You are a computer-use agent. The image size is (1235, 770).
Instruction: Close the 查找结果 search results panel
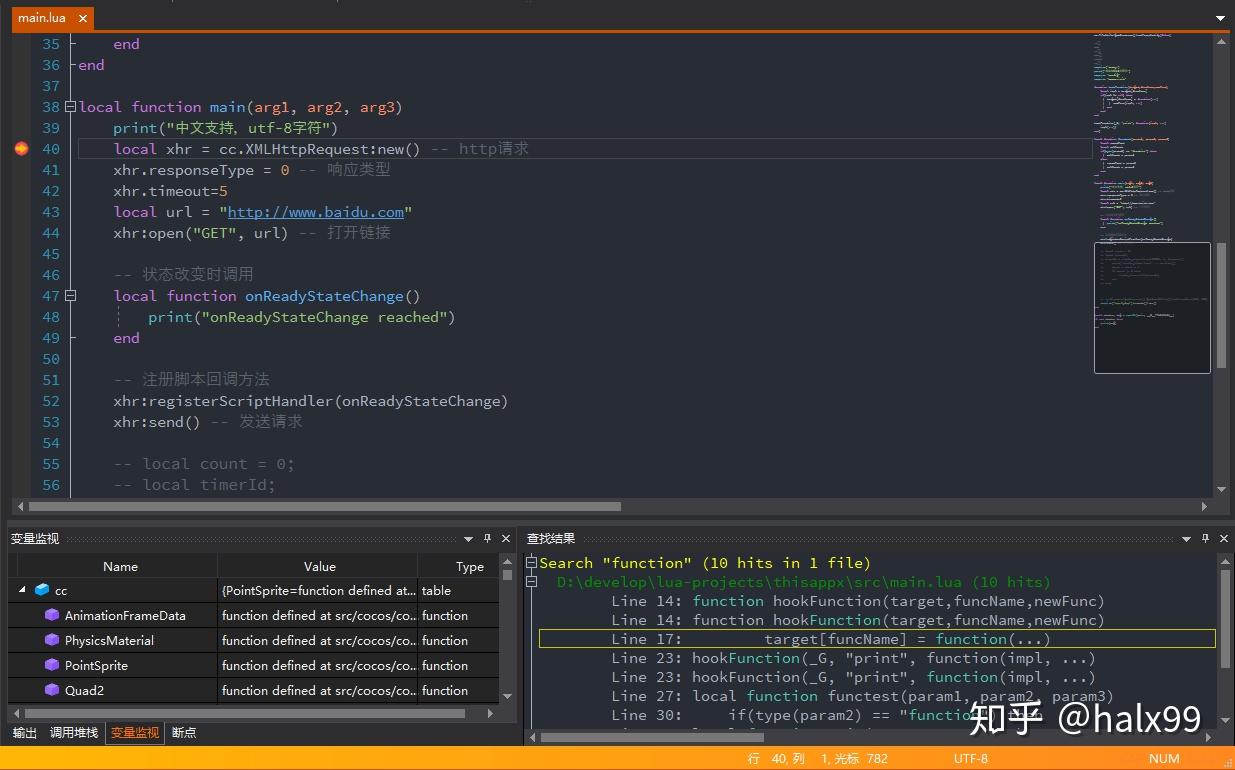pyautogui.click(x=1222, y=539)
